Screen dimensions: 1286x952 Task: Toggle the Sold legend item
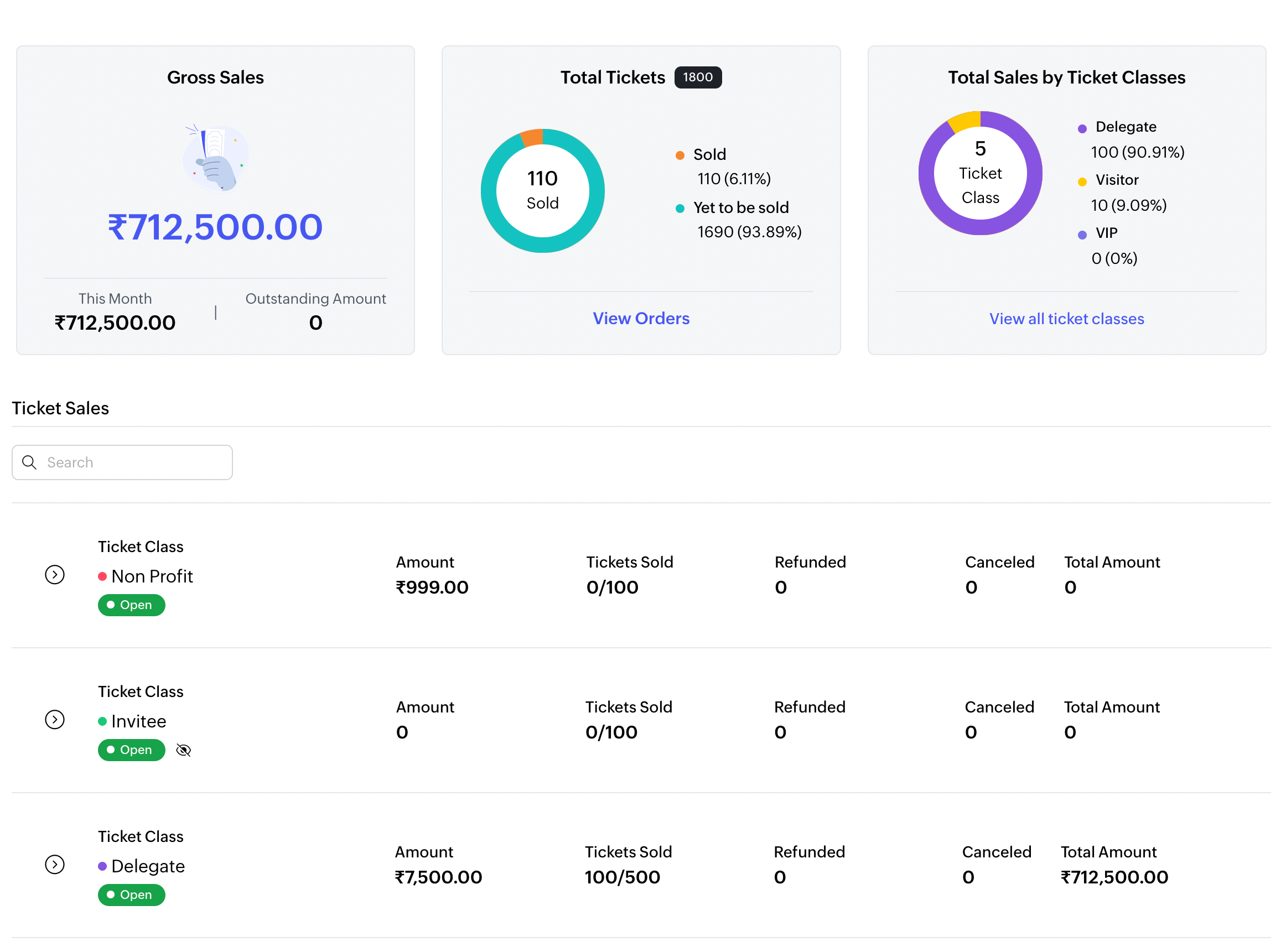tap(709, 154)
